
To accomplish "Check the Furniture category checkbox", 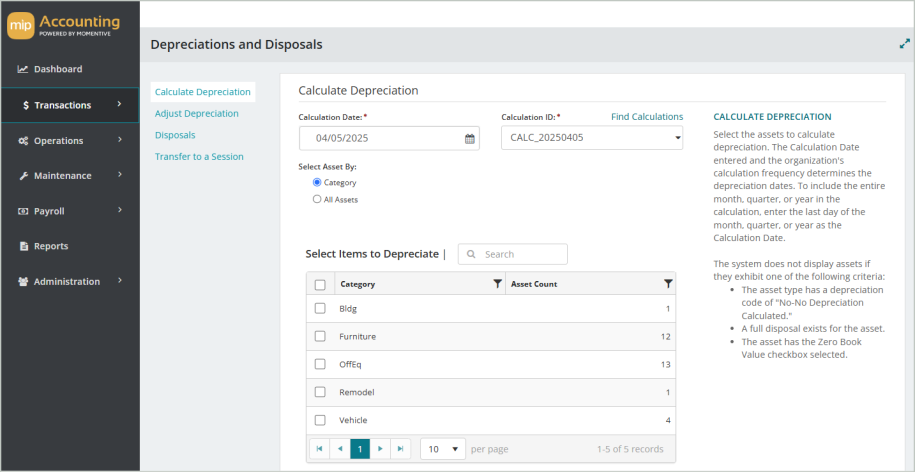I will (x=320, y=336).
